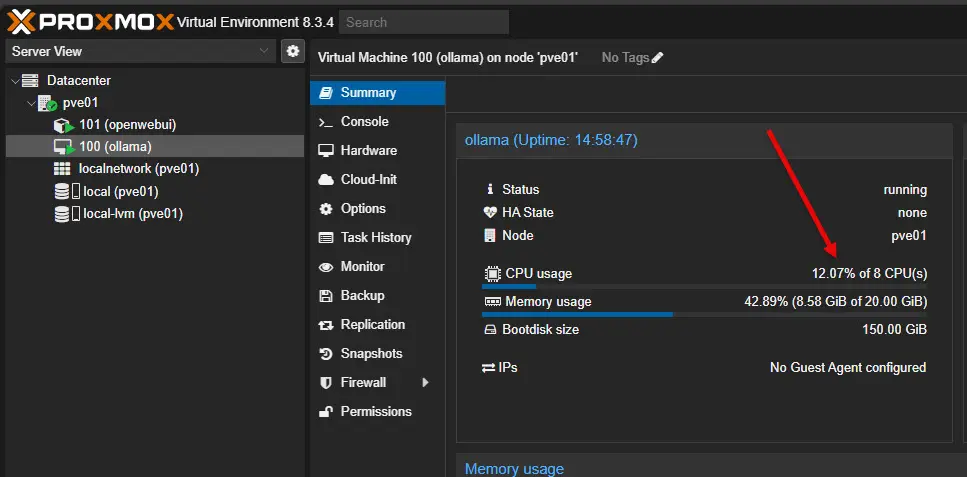Click the 101 openwebui container icon

pos(64,125)
